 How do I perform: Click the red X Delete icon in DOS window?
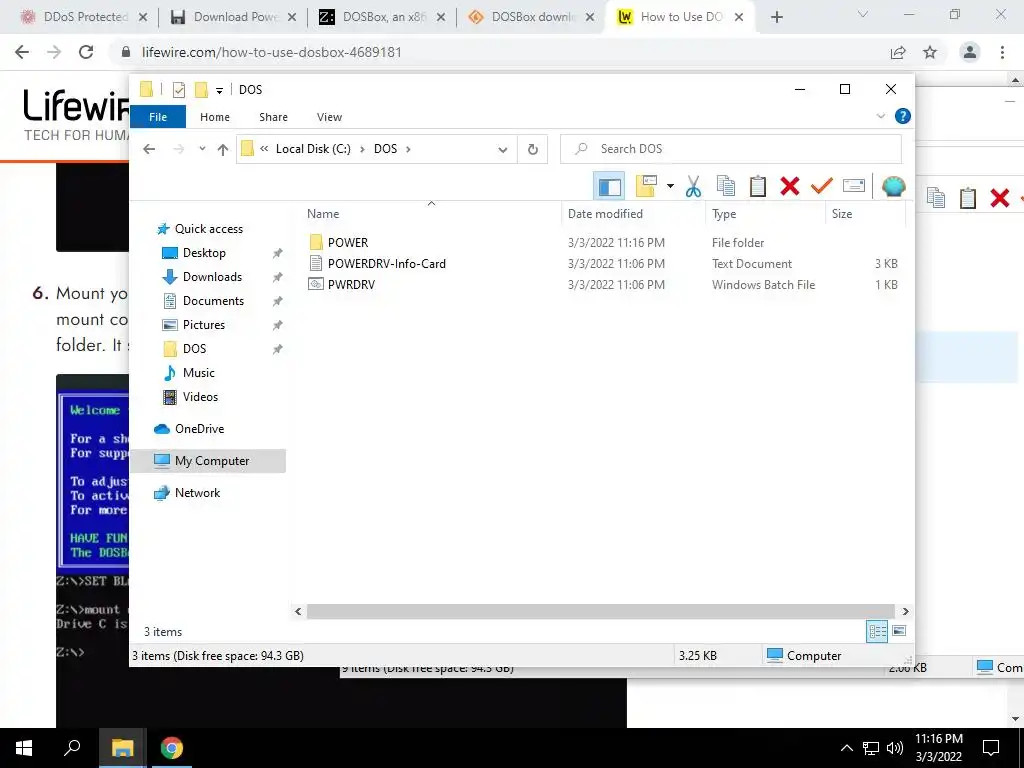[x=790, y=187]
